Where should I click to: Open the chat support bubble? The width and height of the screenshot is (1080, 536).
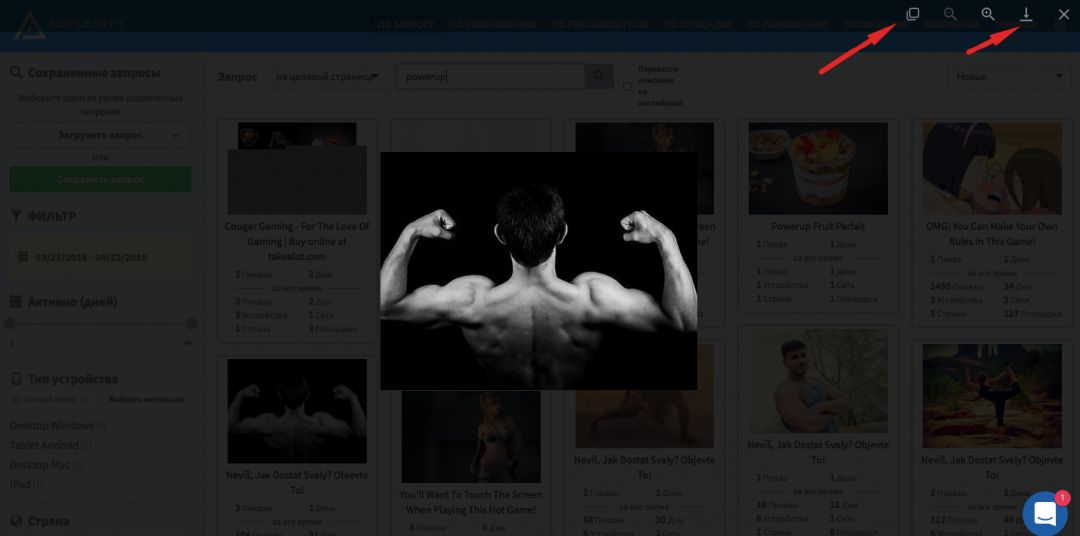point(1045,513)
